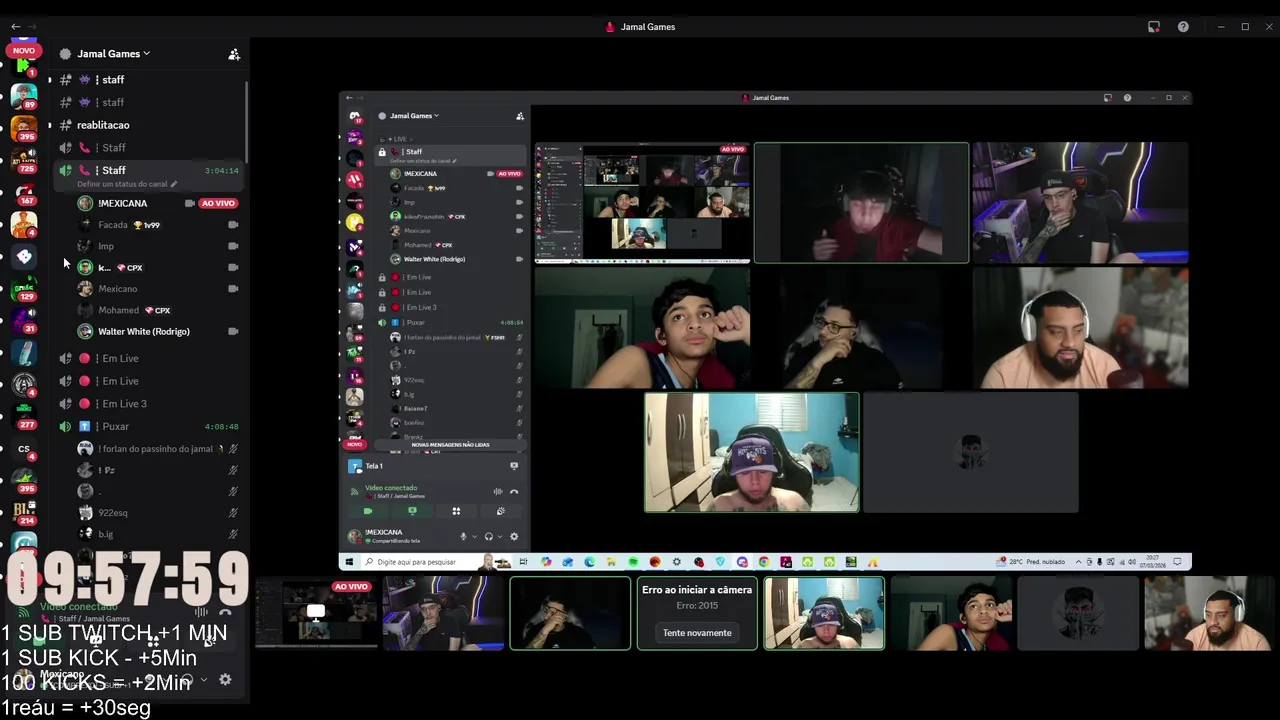Open the server icon with the 167 badge
This screenshot has height=720, width=1280.
click(x=24, y=193)
